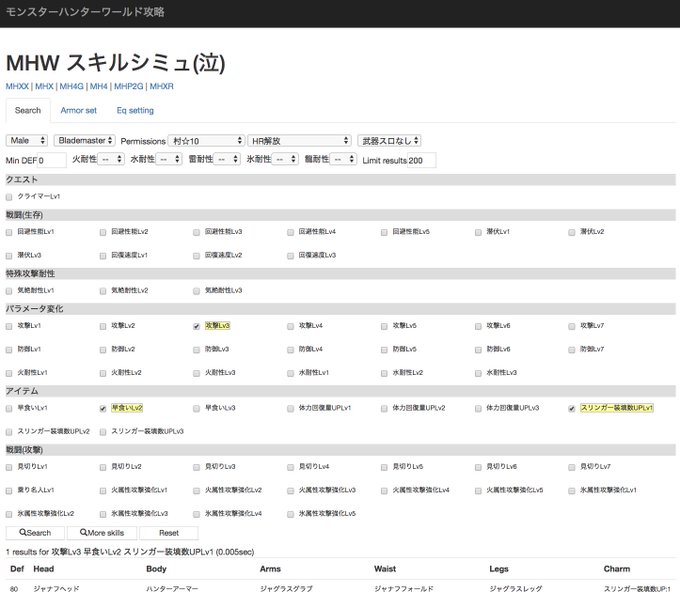Check the 回避性能Lv5 skill

pyautogui.click(x=384, y=232)
